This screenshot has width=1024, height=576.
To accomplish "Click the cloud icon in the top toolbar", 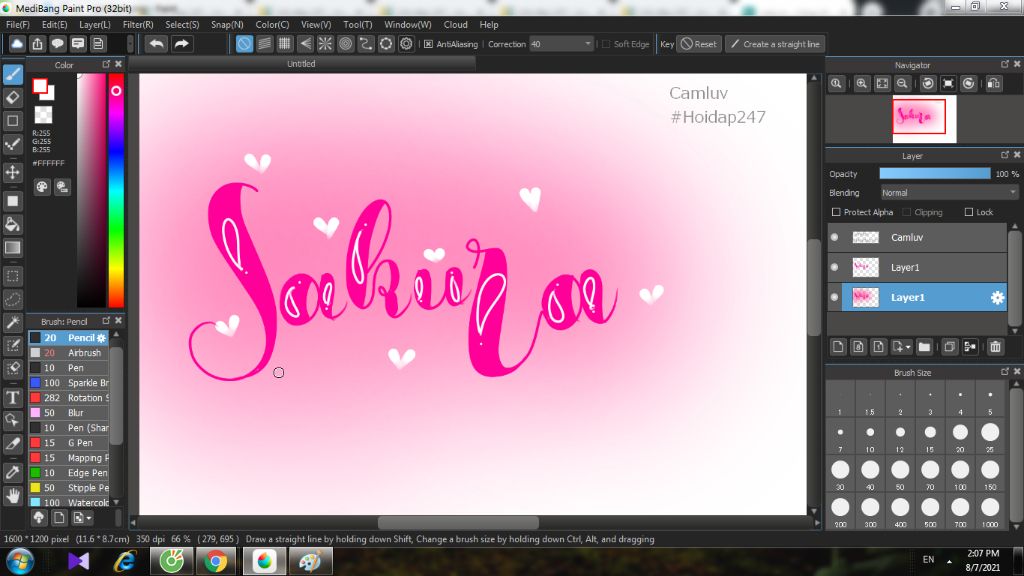I will 17,44.
